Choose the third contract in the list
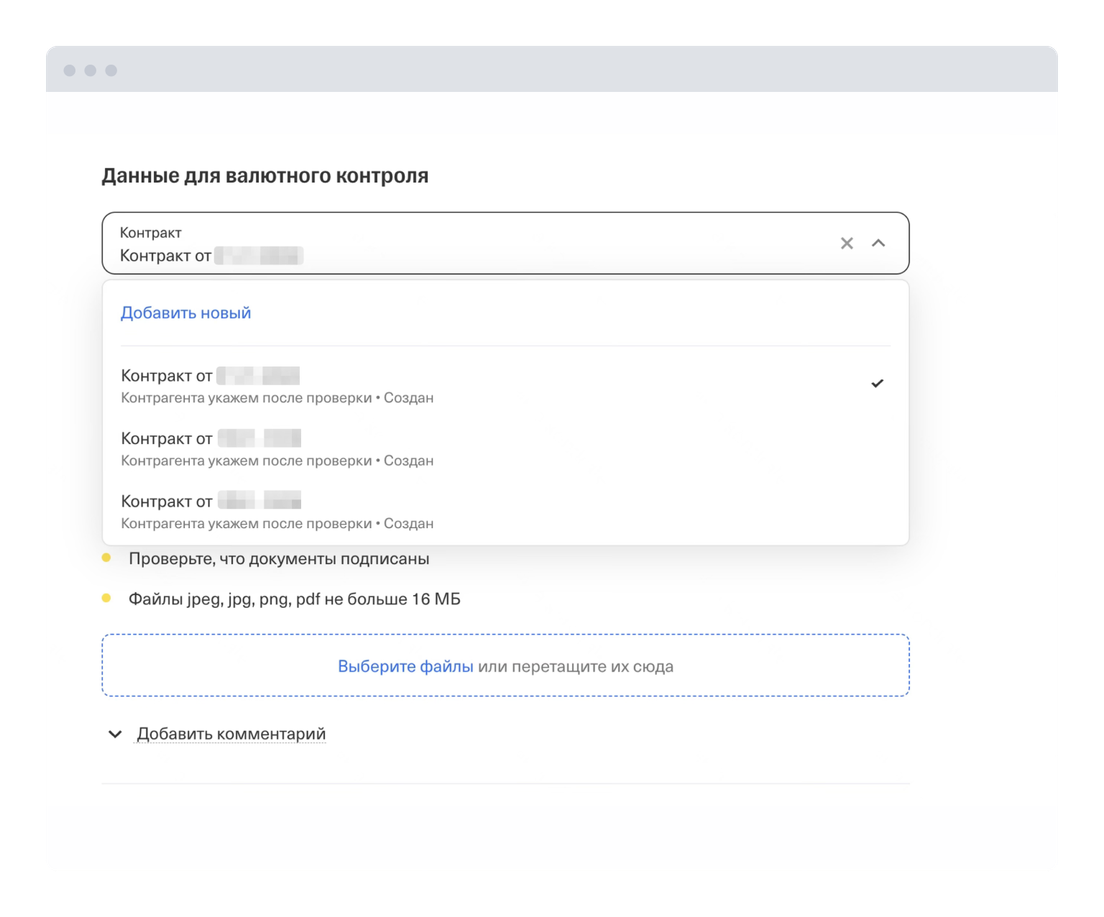This screenshot has height=917, width=1104. [400, 511]
